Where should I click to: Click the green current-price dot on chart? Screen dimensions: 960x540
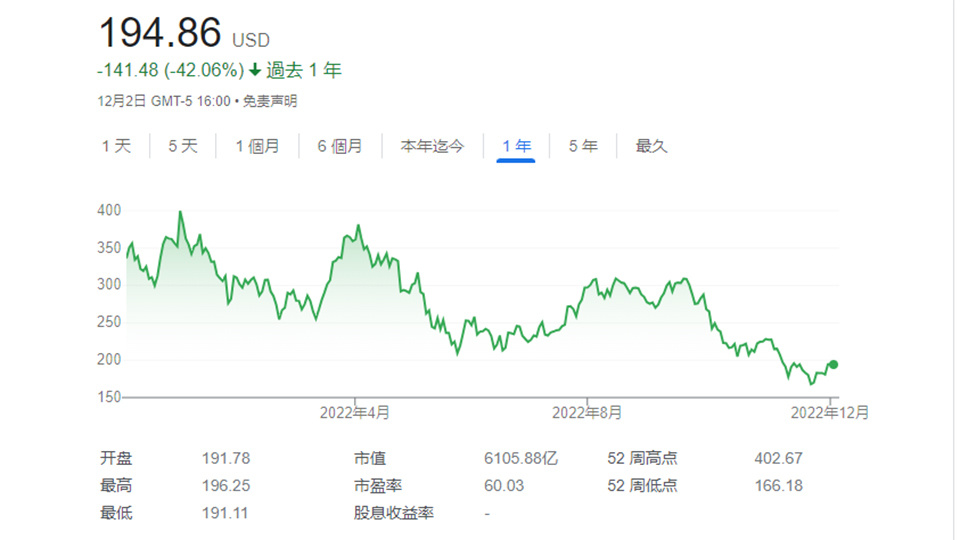tap(833, 364)
